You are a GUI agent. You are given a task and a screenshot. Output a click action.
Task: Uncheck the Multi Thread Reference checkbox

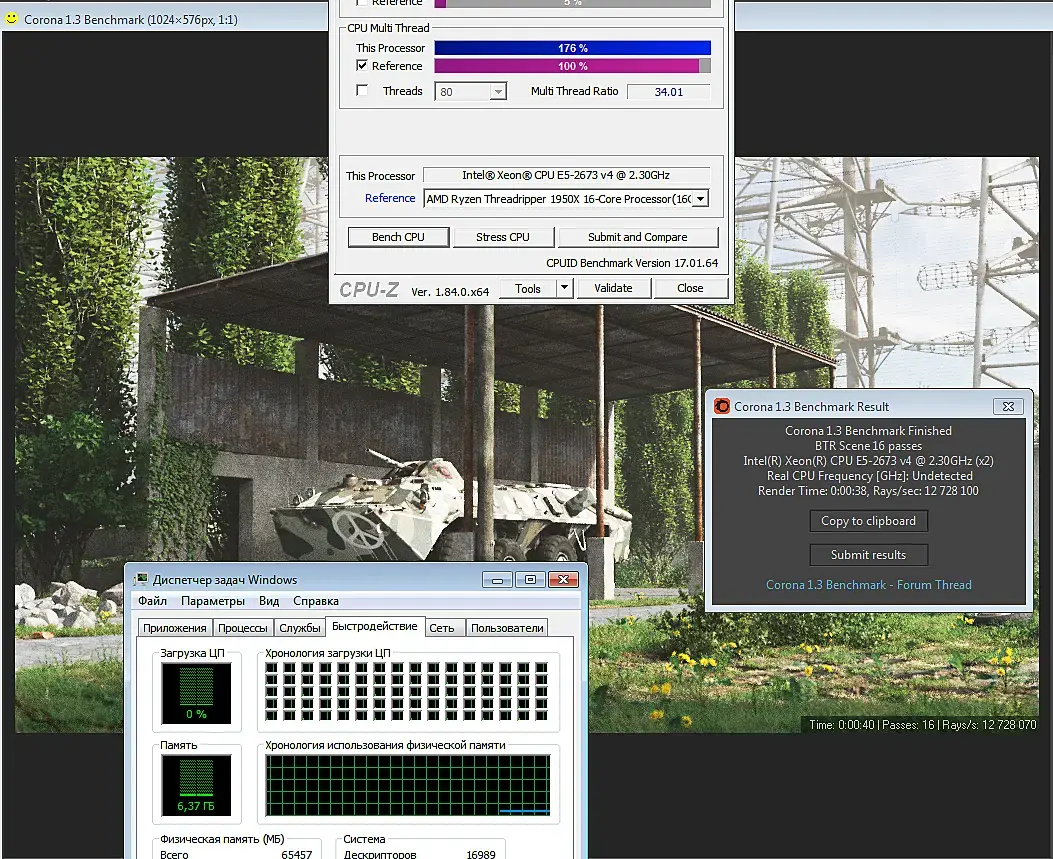pyautogui.click(x=363, y=66)
